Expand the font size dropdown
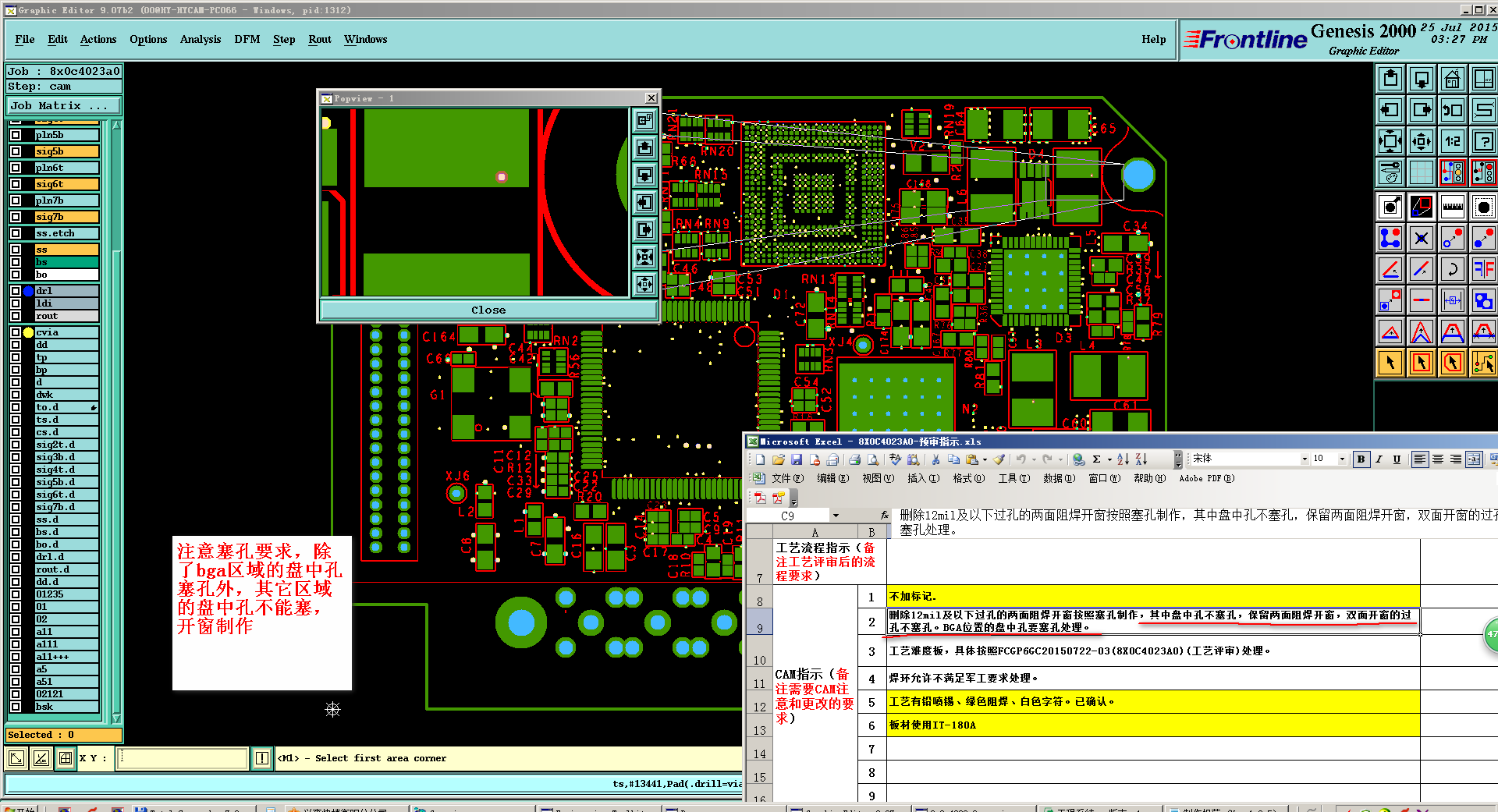 [1342, 459]
